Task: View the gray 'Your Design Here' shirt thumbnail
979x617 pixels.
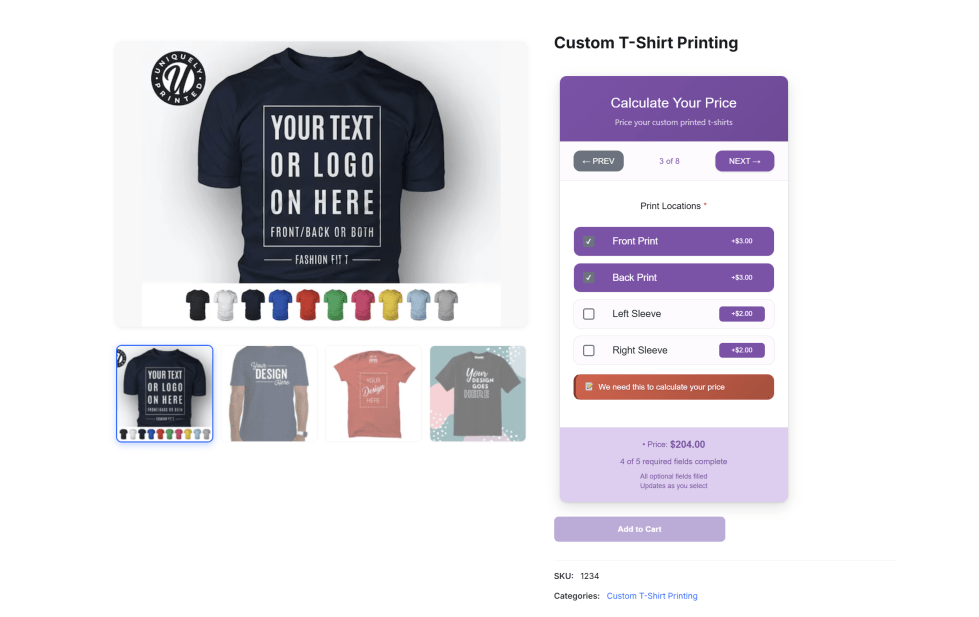Action: point(269,393)
